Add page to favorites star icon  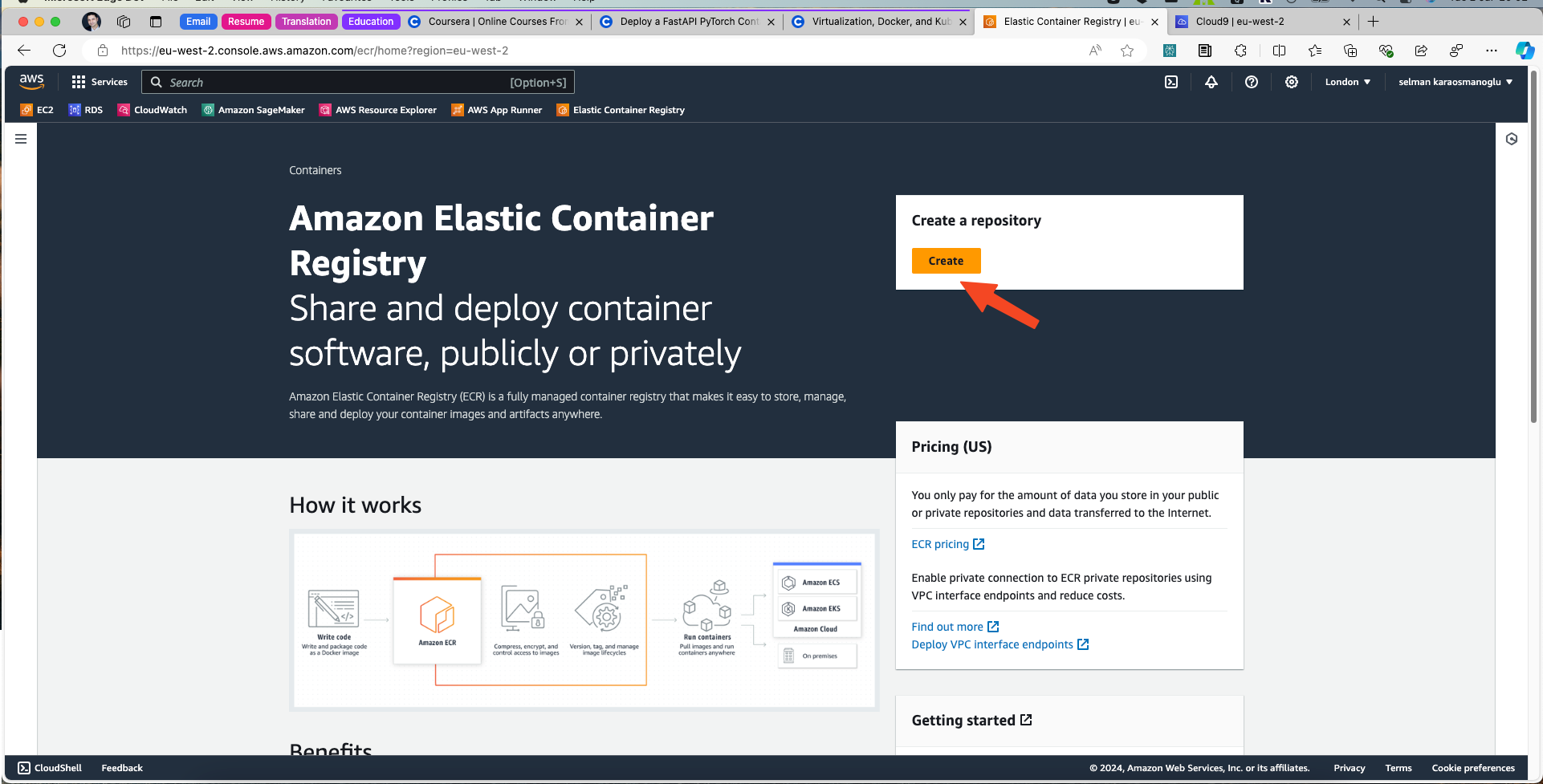click(1127, 51)
